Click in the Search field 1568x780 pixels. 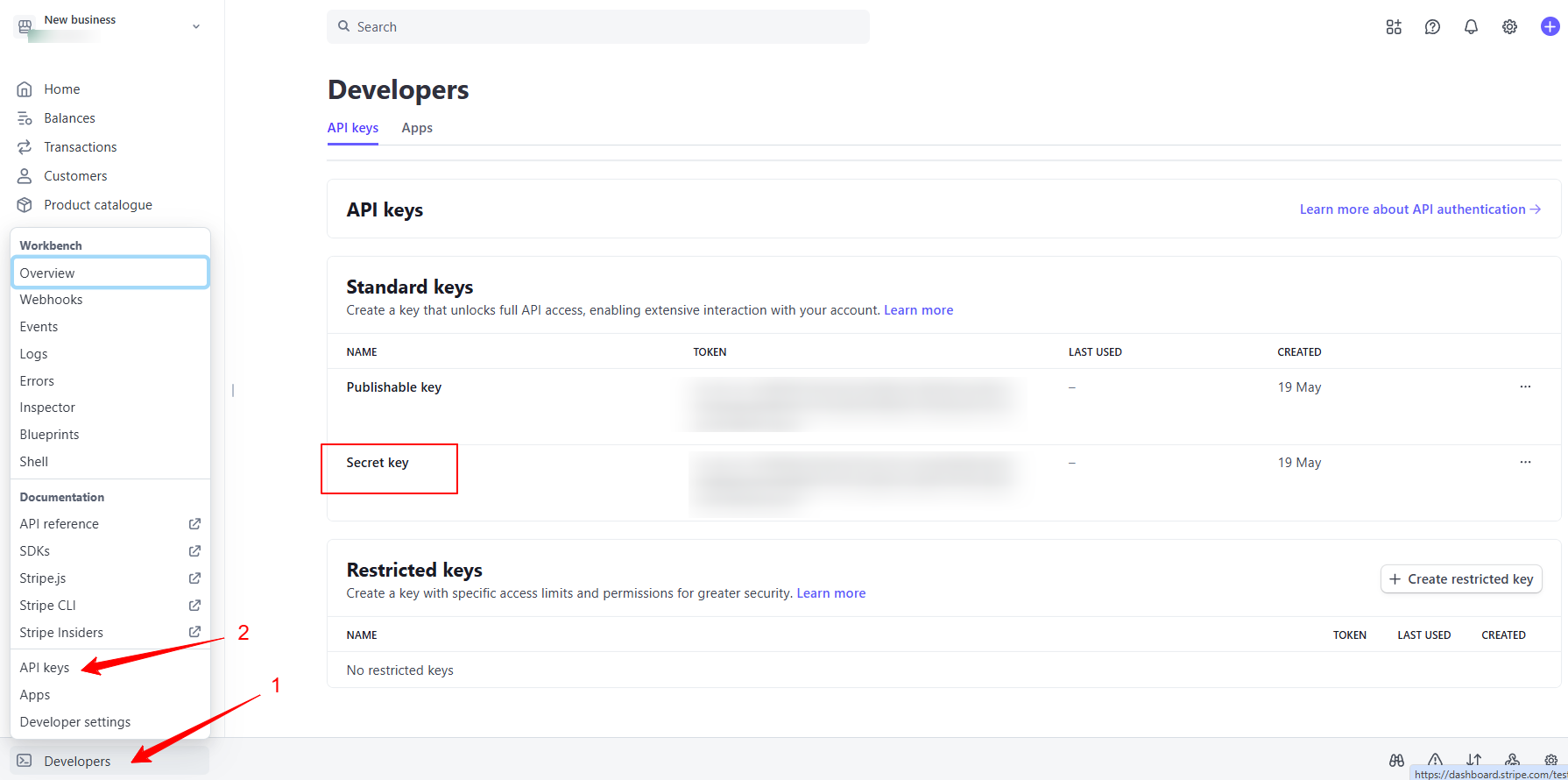(598, 27)
